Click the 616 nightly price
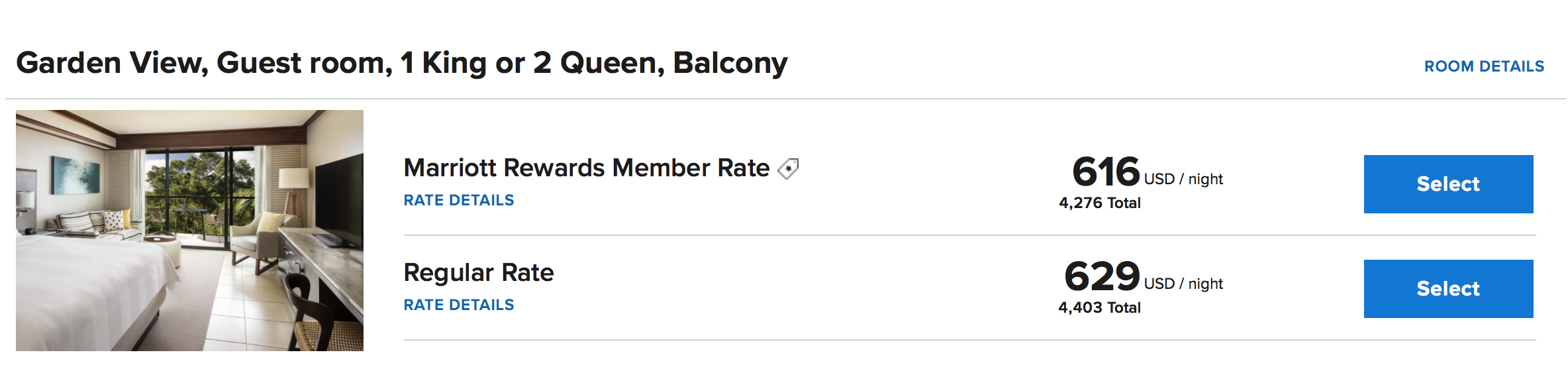This screenshot has width=1568, height=379. click(1106, 172)
